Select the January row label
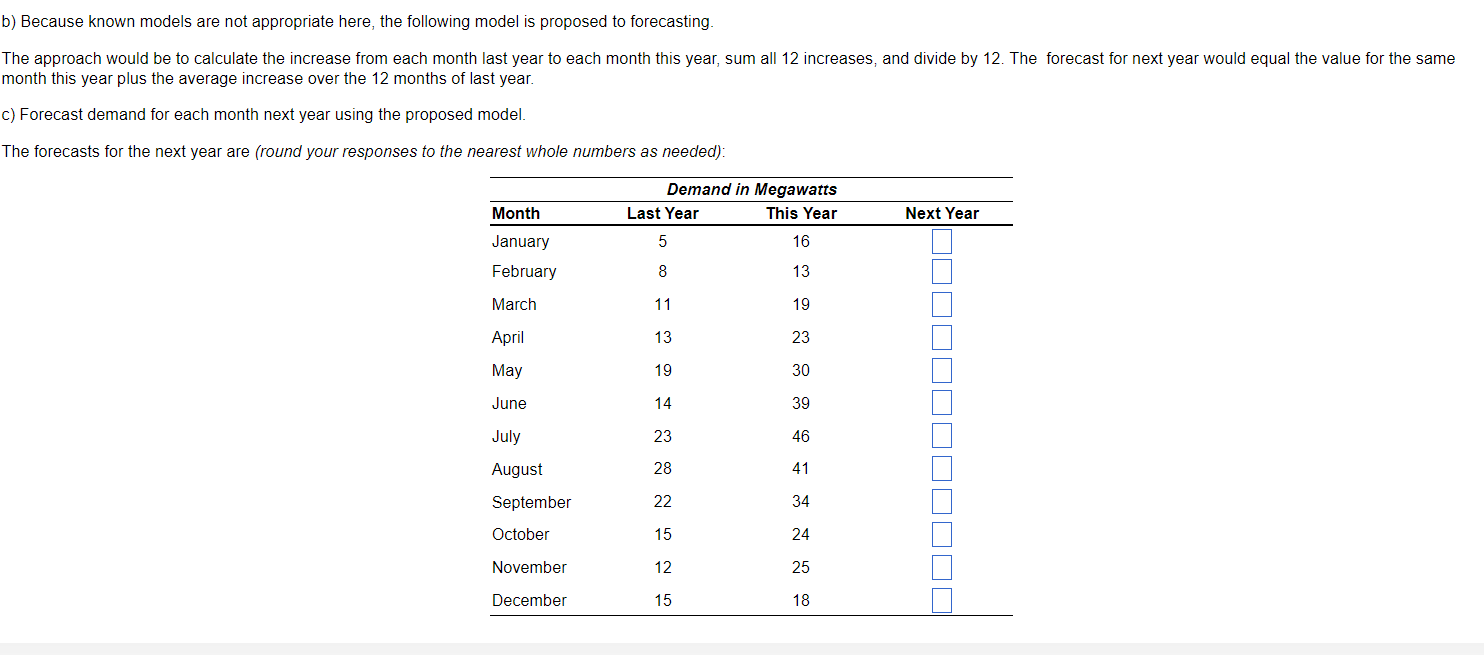 521,241
